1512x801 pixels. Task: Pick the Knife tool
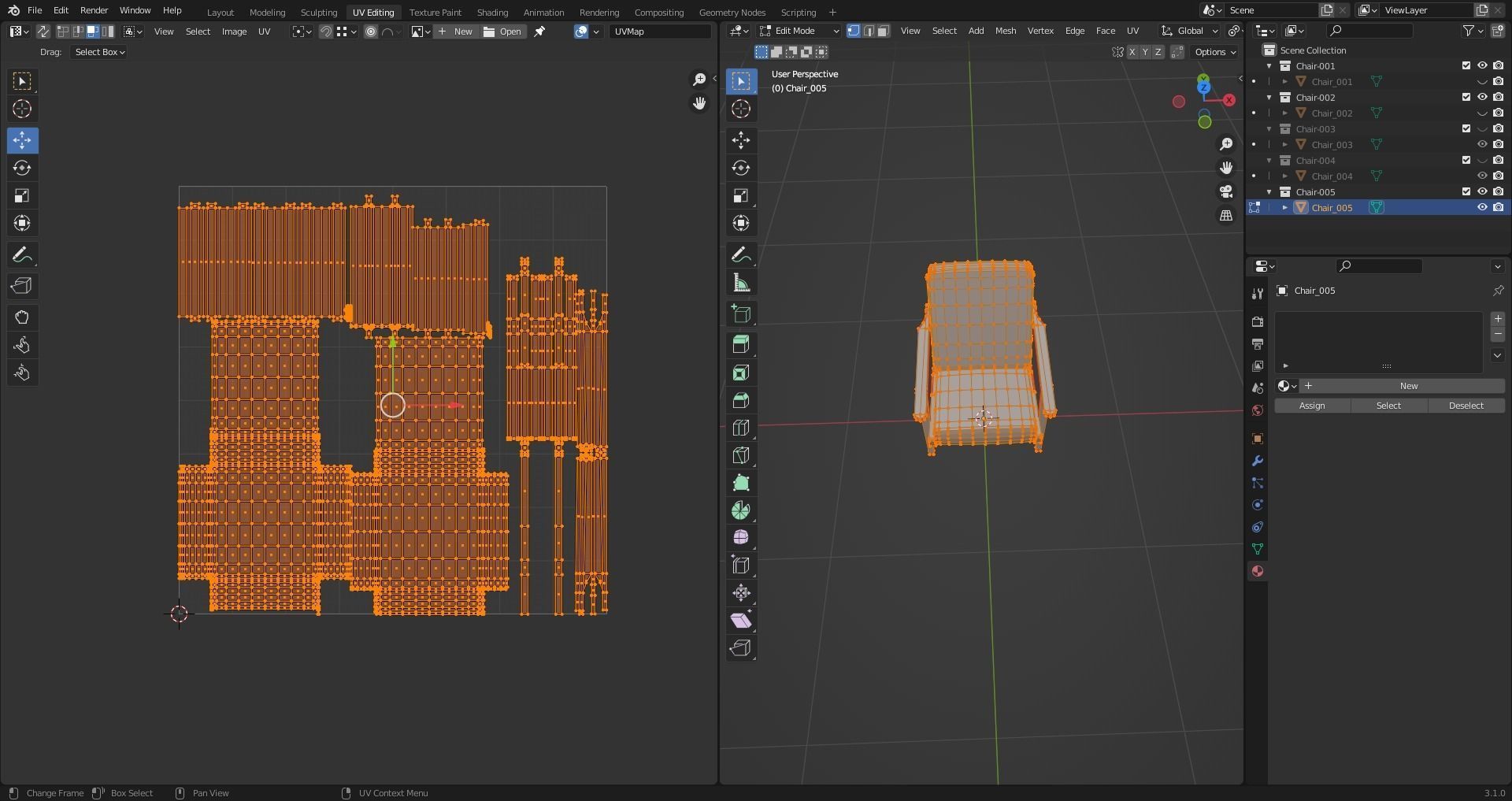[741, 455]
